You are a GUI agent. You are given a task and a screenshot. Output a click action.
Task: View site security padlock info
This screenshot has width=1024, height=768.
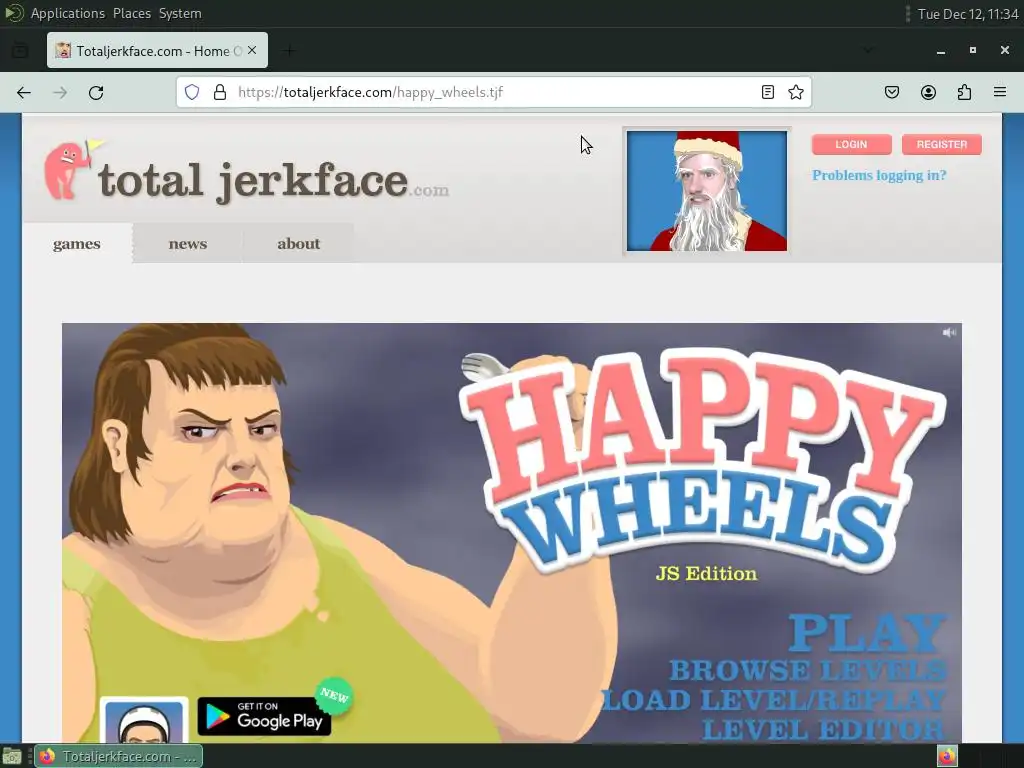point(220,92)
